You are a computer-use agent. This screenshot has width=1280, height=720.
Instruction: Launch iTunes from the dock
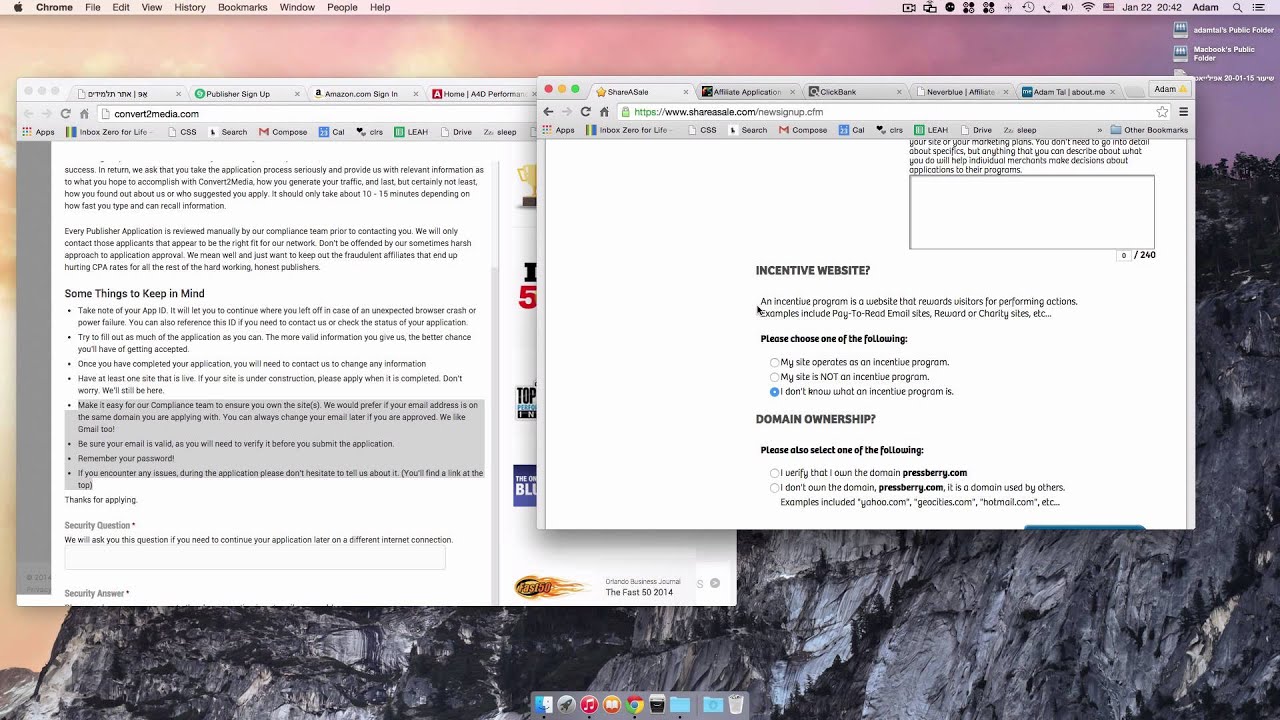point(589,705)
